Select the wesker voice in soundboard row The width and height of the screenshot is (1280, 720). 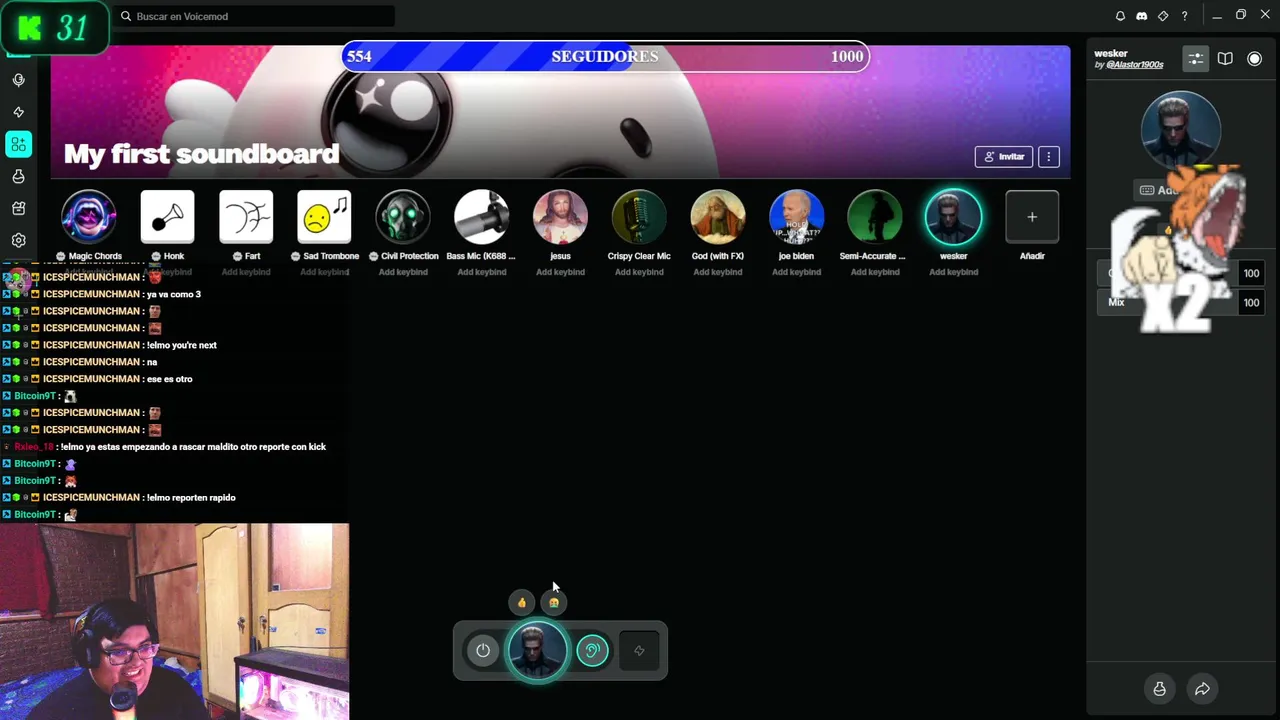953,217
